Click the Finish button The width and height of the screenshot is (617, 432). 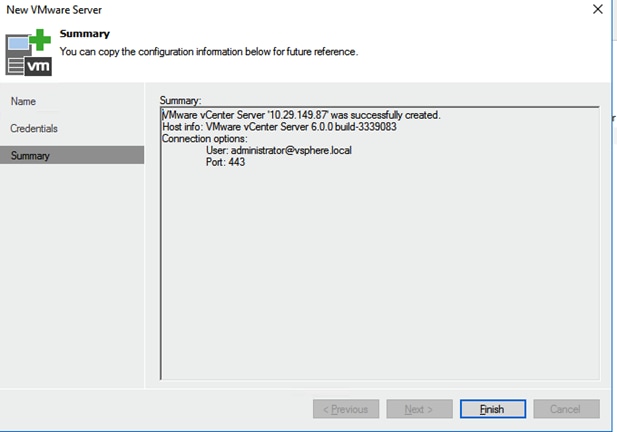(493, 409)
